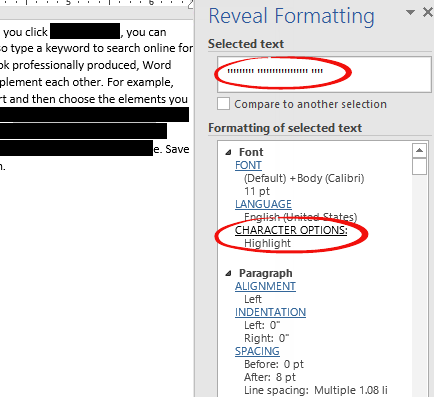Viewport: 434px width, 397px height.
Task: Click inside the Selected text sample box
Action: pyautogui.click(x=324, y=74)
